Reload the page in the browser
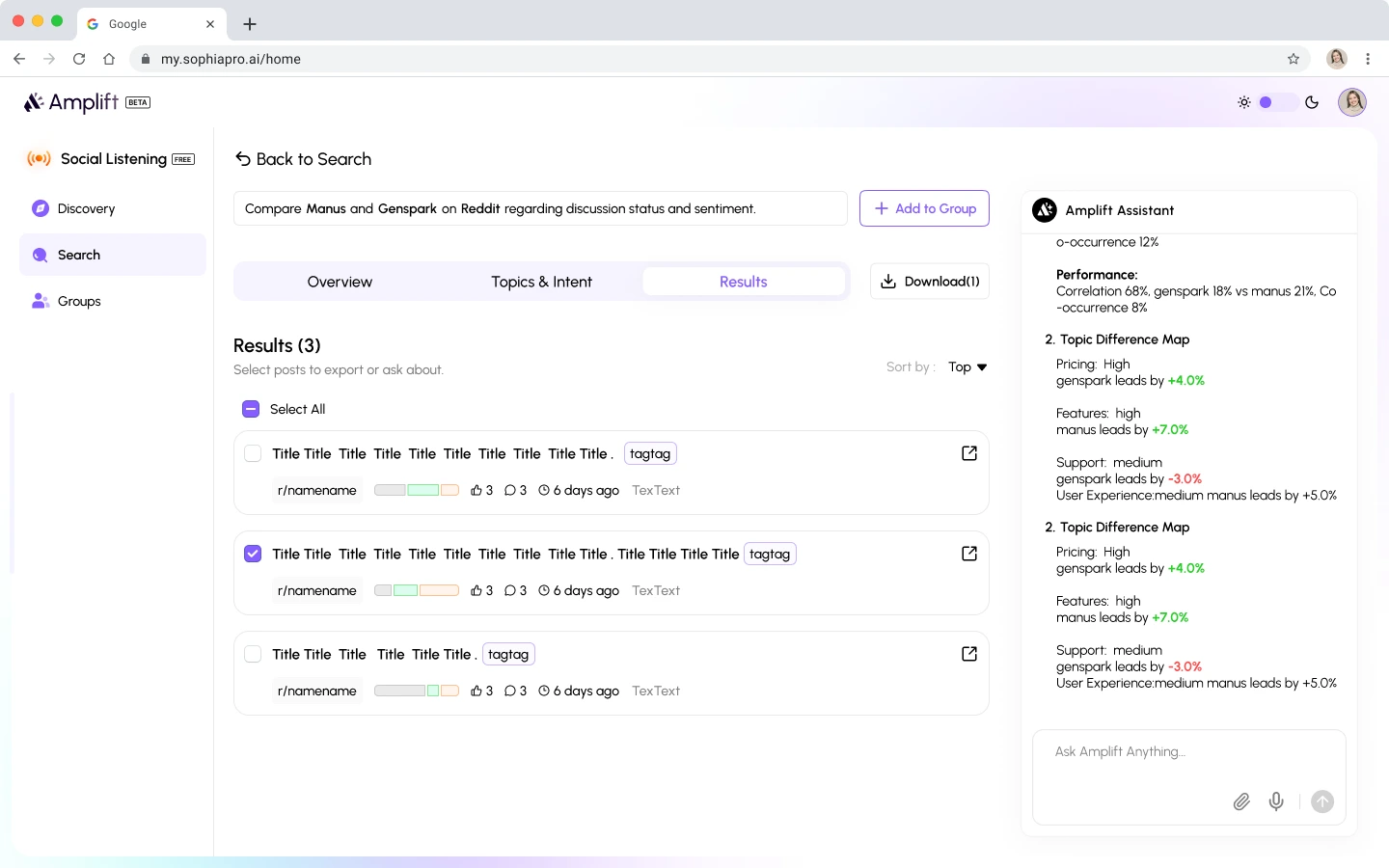The image size is (1389, 868). (x=79, y=59)
